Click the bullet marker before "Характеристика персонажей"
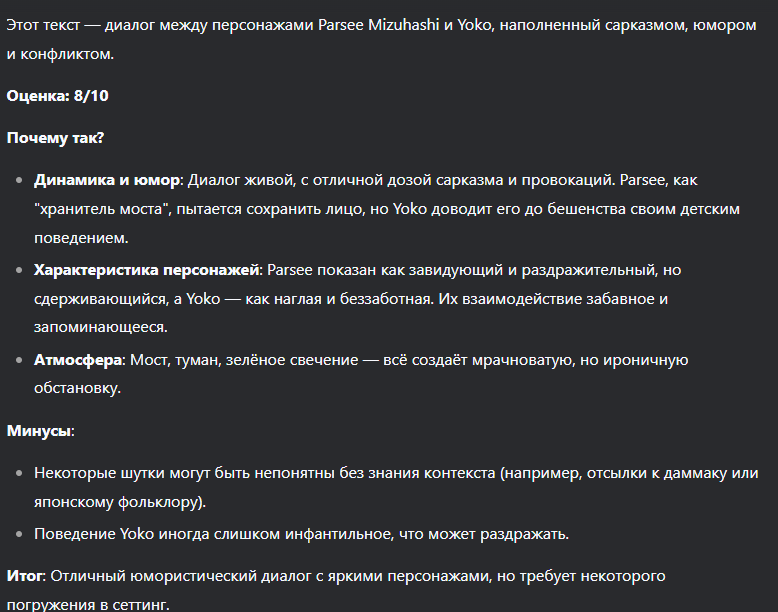778x612 pixels. coord(19,270)
